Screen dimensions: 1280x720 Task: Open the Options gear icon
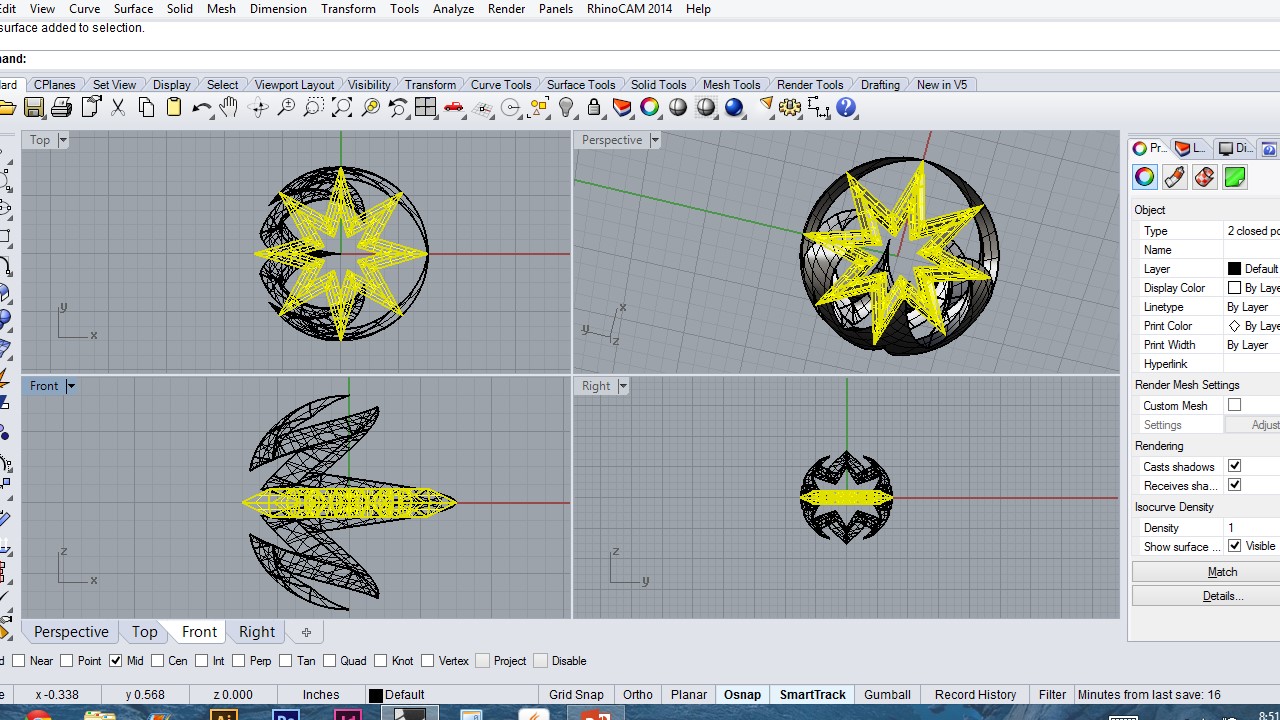790,107
